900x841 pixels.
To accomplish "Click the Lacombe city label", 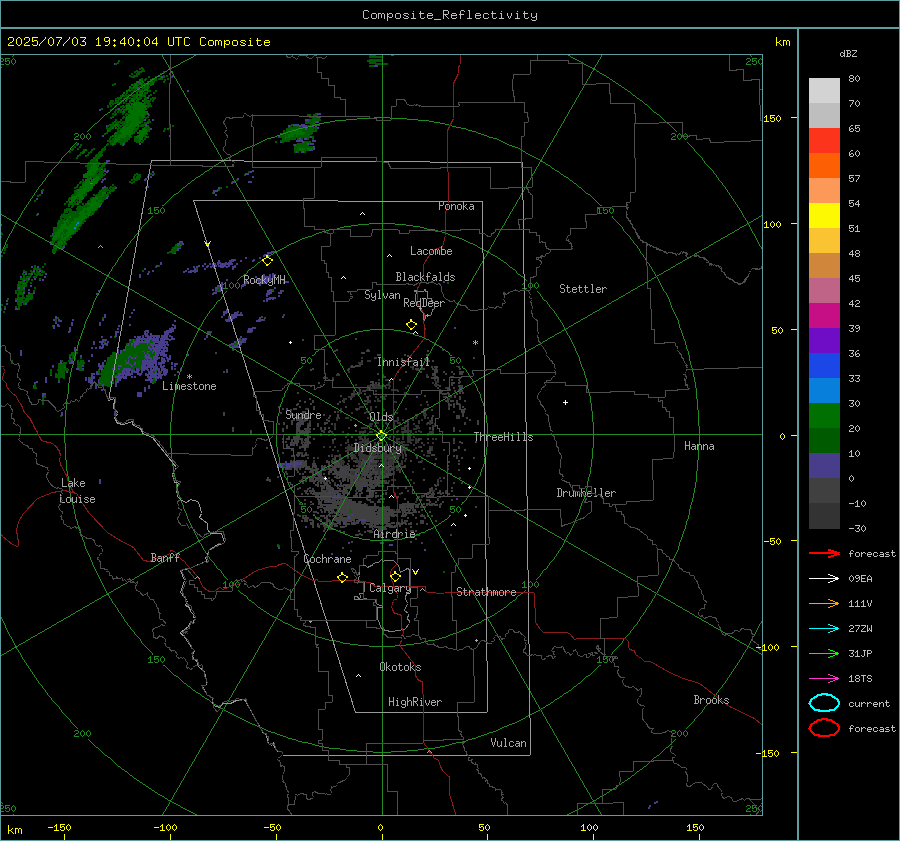I will click(431, 251).
